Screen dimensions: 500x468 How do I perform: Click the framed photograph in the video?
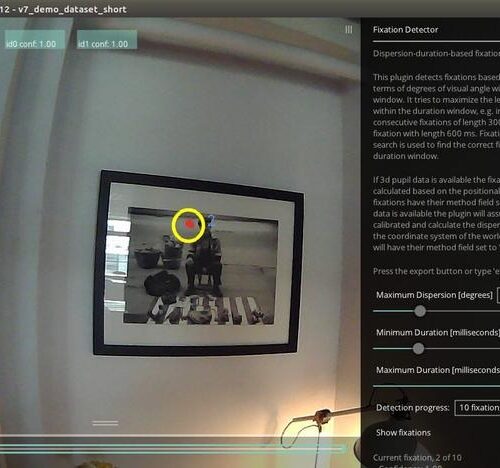[x=199, y=263]
